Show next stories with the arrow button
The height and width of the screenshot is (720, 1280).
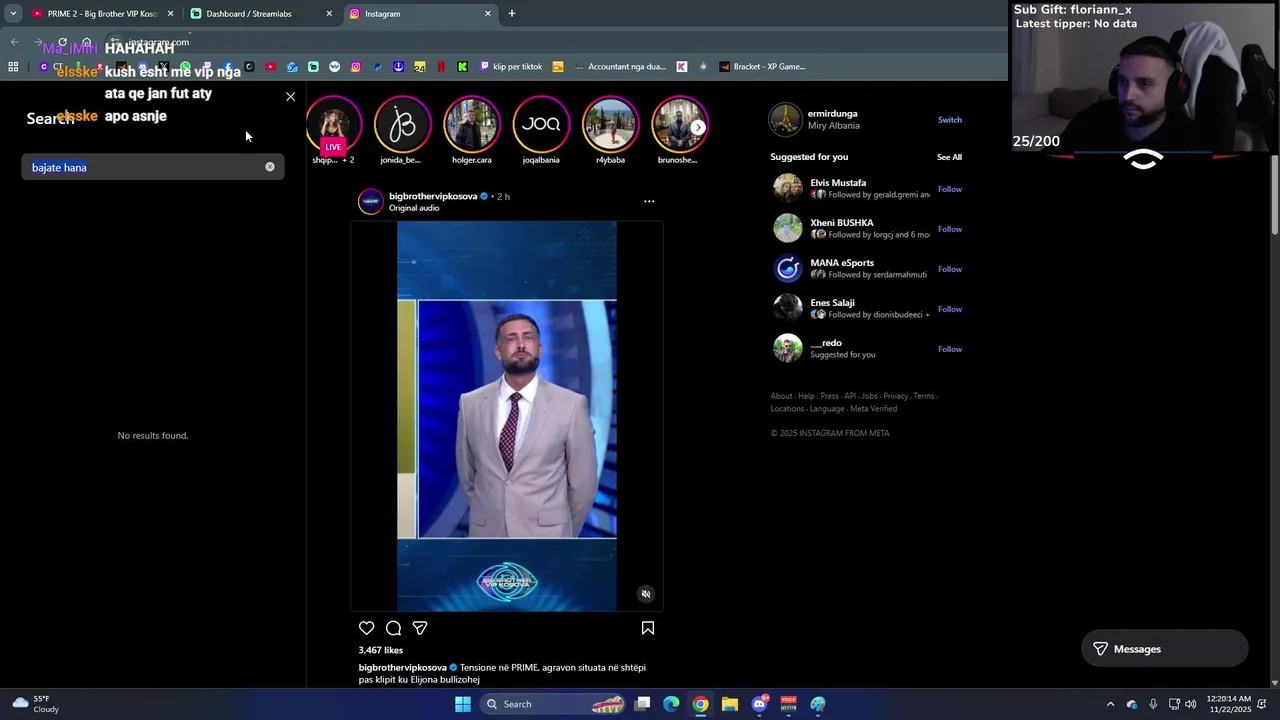[x=698, y=127]
